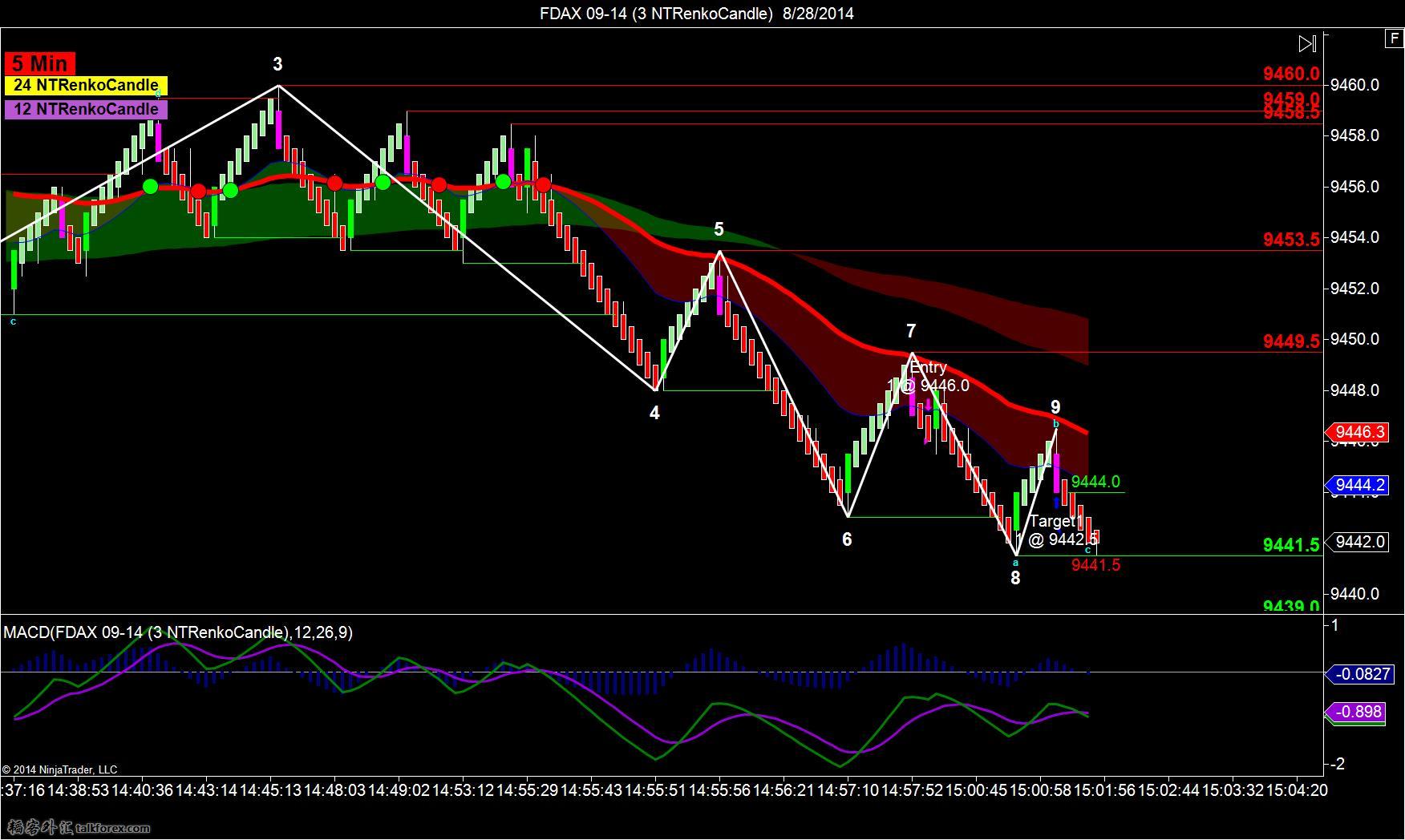
Task: Click the 9448.0 price axis tick
Action: tap(1354, 390)
